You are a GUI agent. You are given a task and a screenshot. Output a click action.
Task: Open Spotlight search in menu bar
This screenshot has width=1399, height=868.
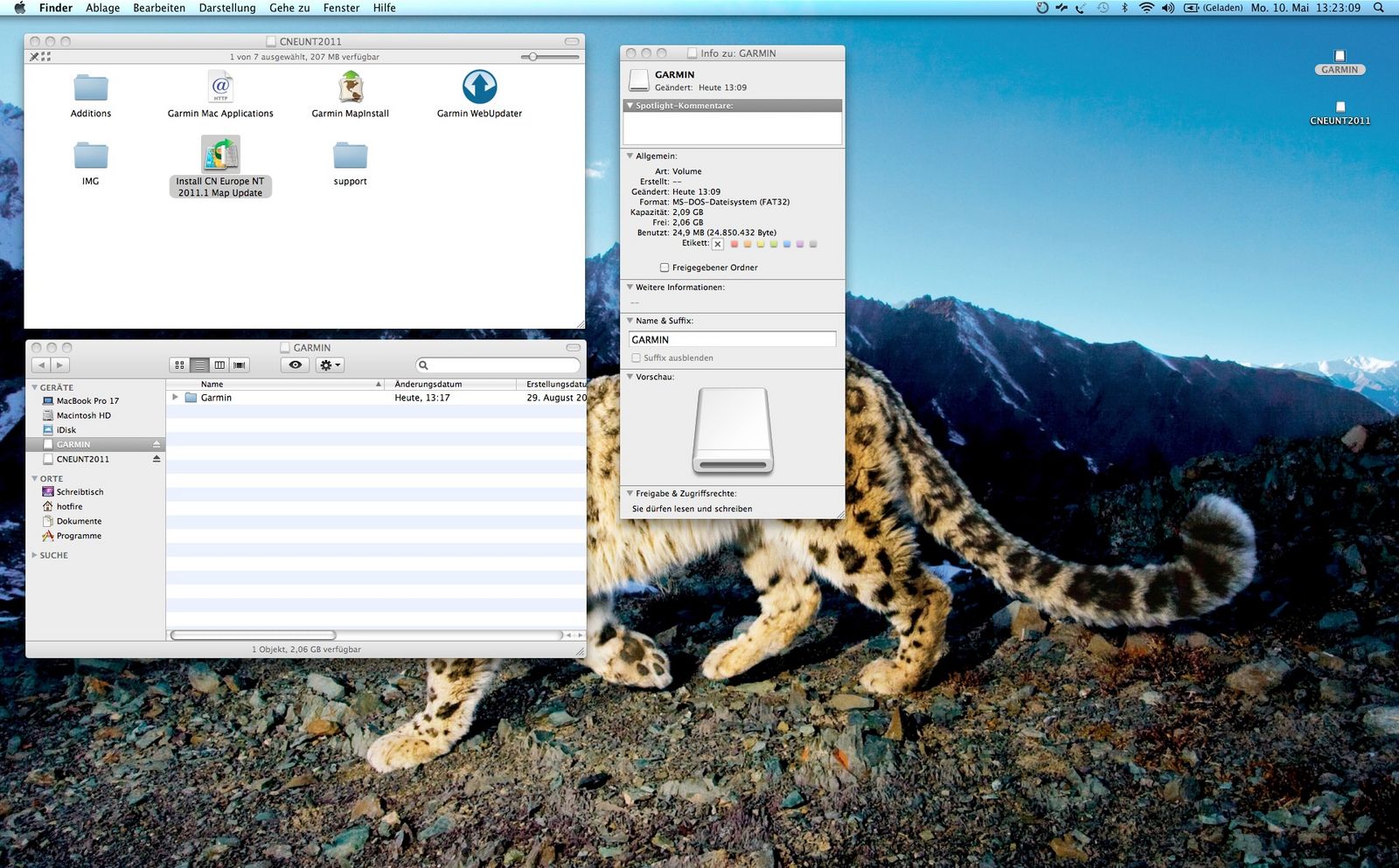coord(1379,8)
